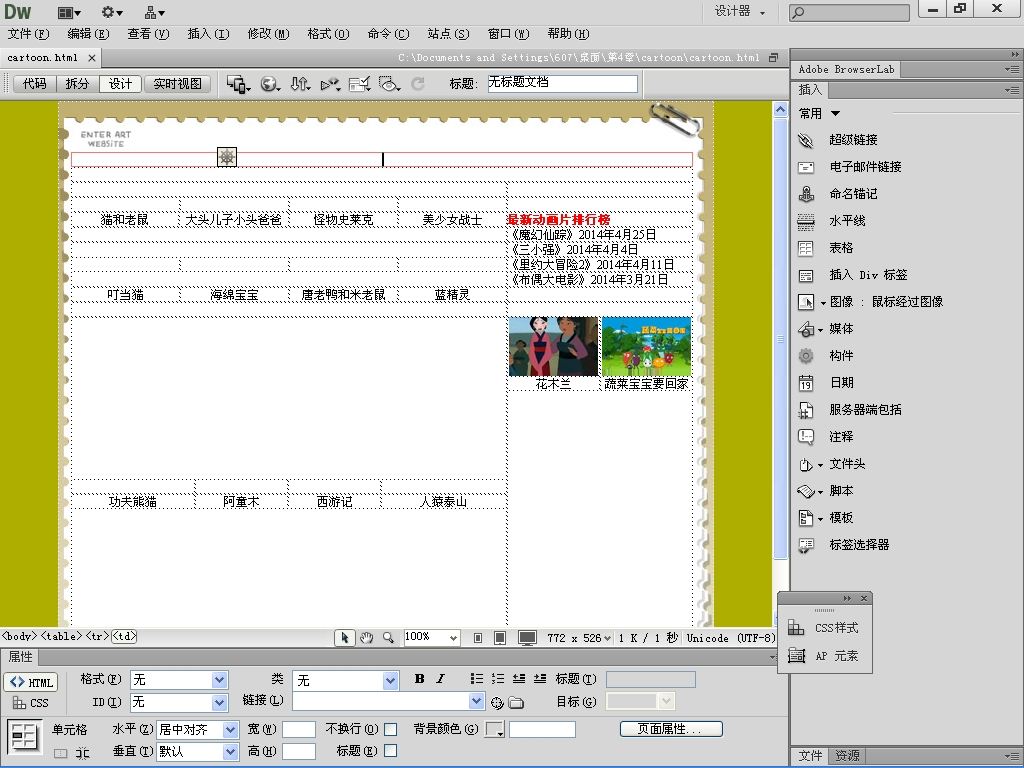Click the cell Width (宽) field
This screenshot has width=1024, height=768.
click(x=298, y=729)
